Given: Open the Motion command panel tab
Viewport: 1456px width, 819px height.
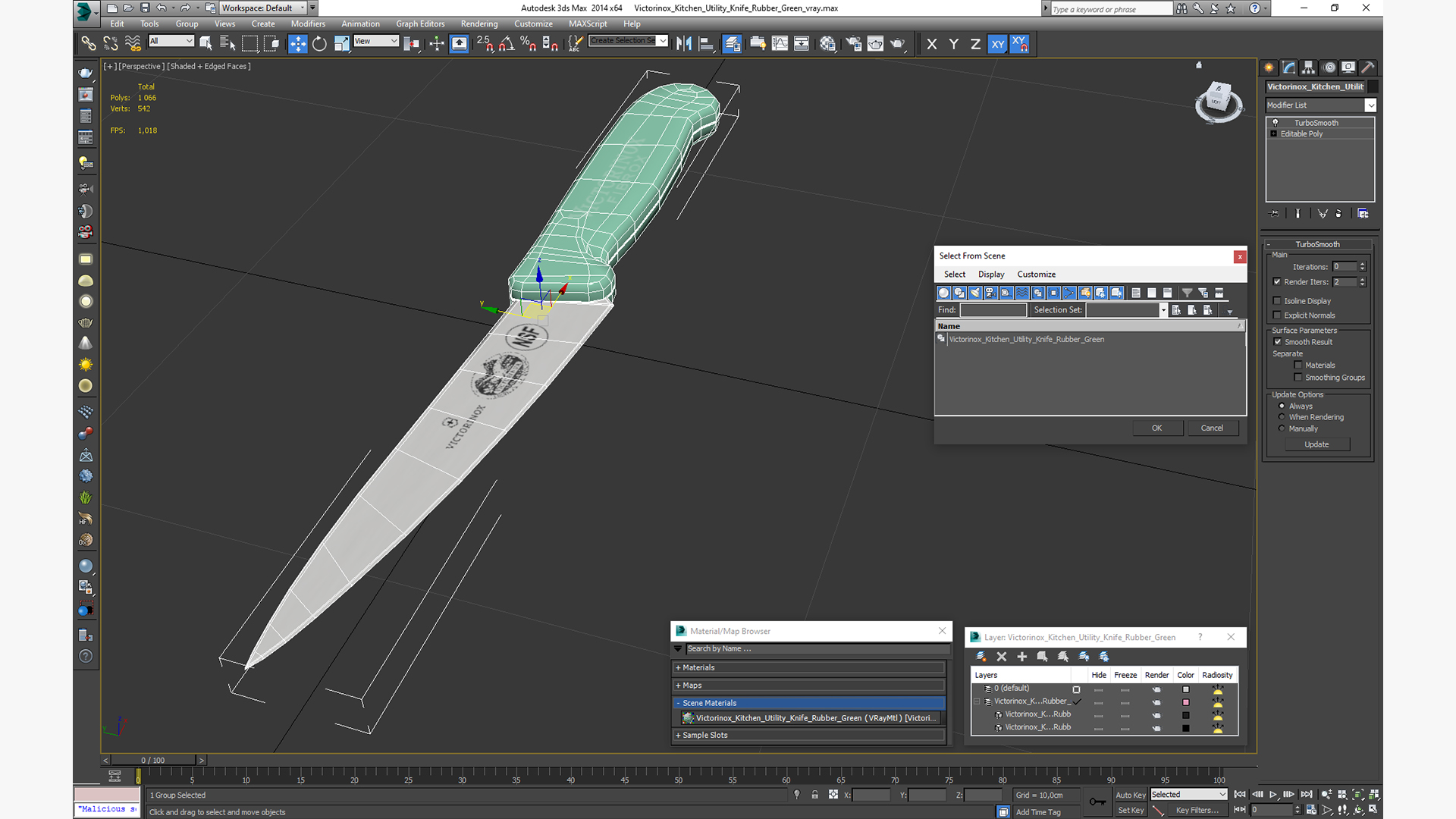Looking at the screenshot, I should (1329, 67).
